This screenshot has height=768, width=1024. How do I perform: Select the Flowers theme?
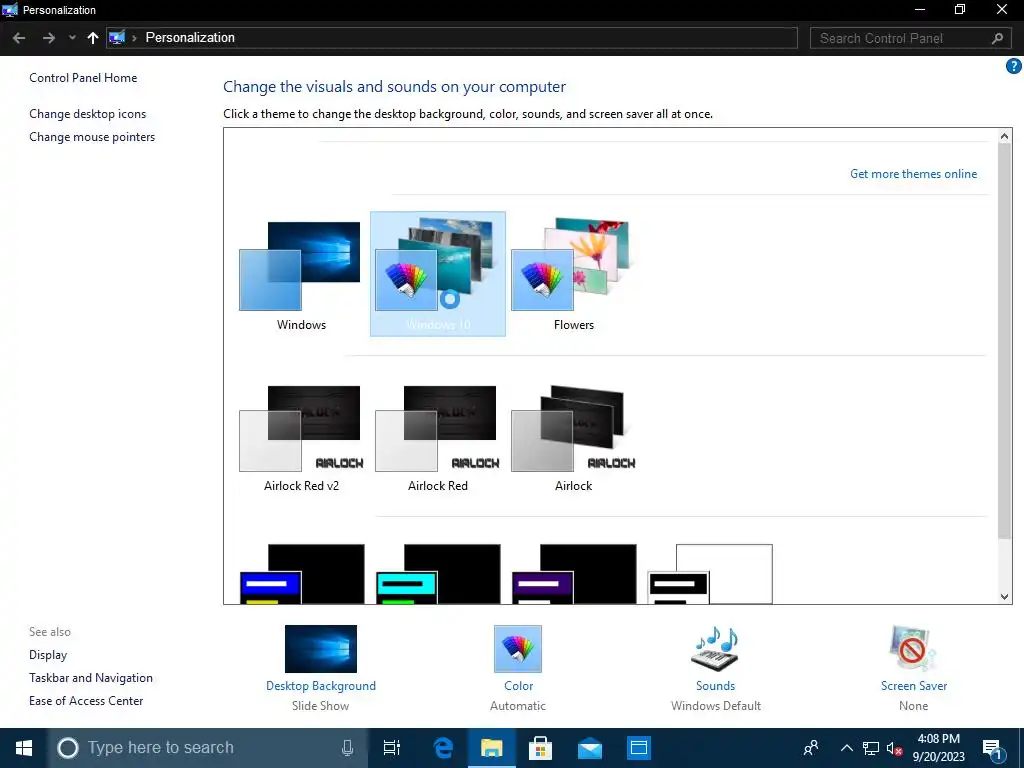tap(574, 274)
